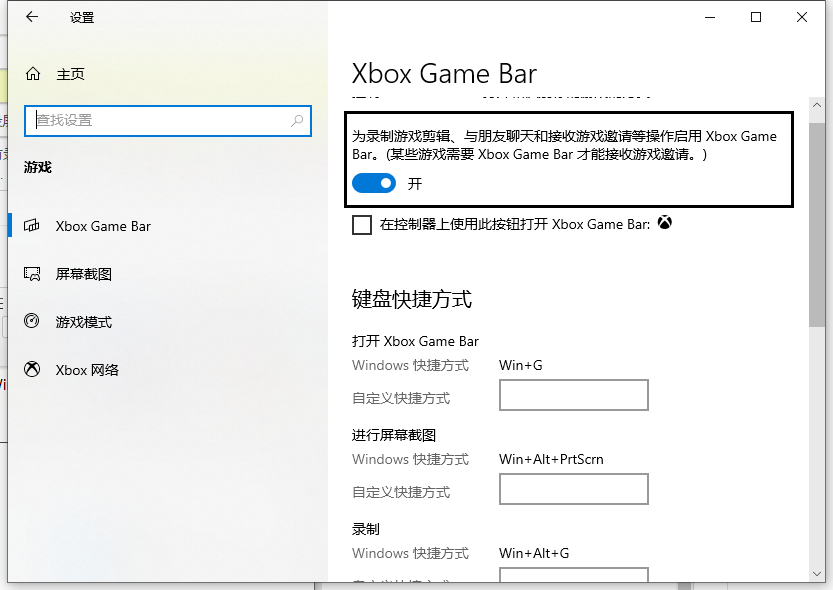The height and width of the screenshot is (590, 833).
Task: Go back with the arrow button
Action: (x=32, y=17)
